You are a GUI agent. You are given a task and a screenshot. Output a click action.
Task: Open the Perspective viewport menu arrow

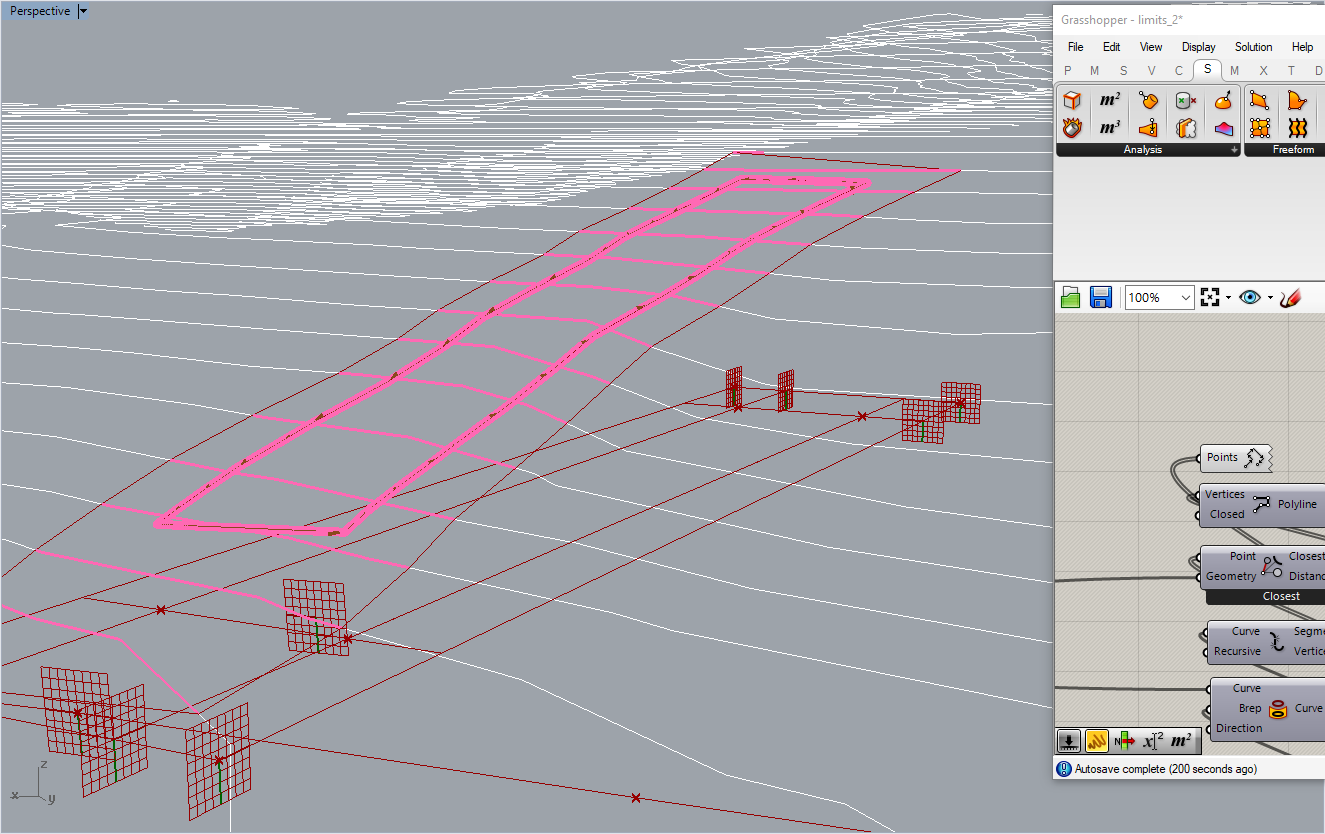tap(83, 11)
